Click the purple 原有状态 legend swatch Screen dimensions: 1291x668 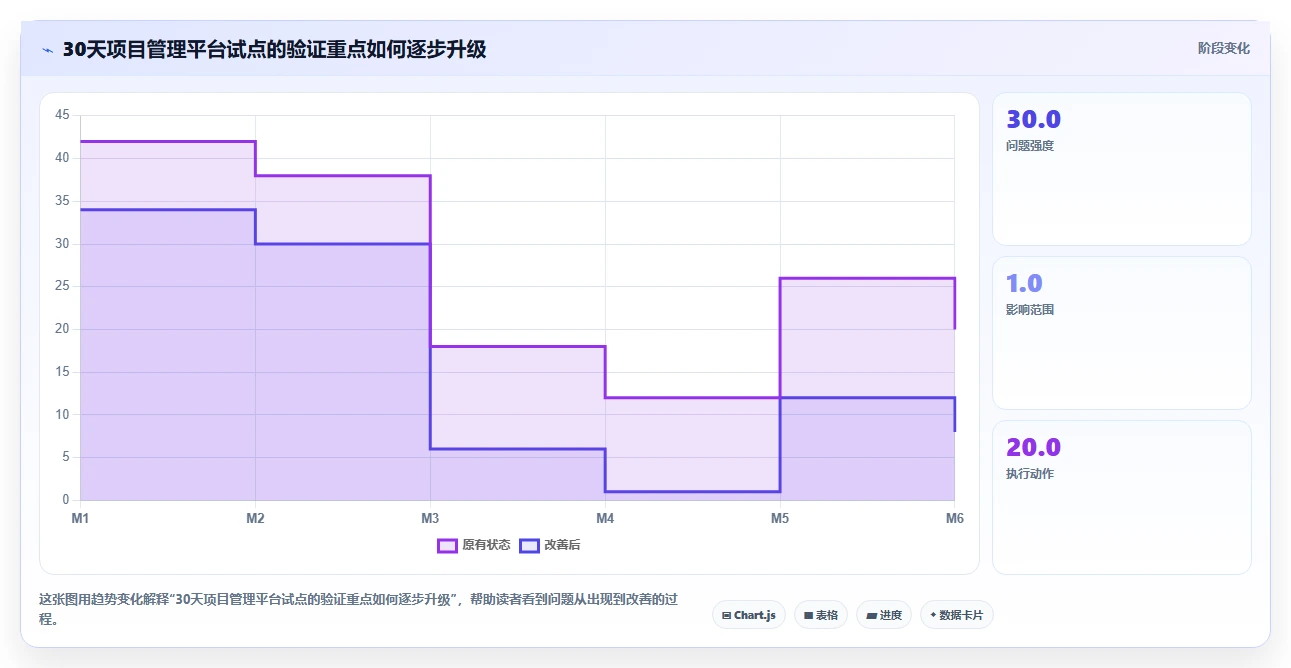tap(447, 545)
